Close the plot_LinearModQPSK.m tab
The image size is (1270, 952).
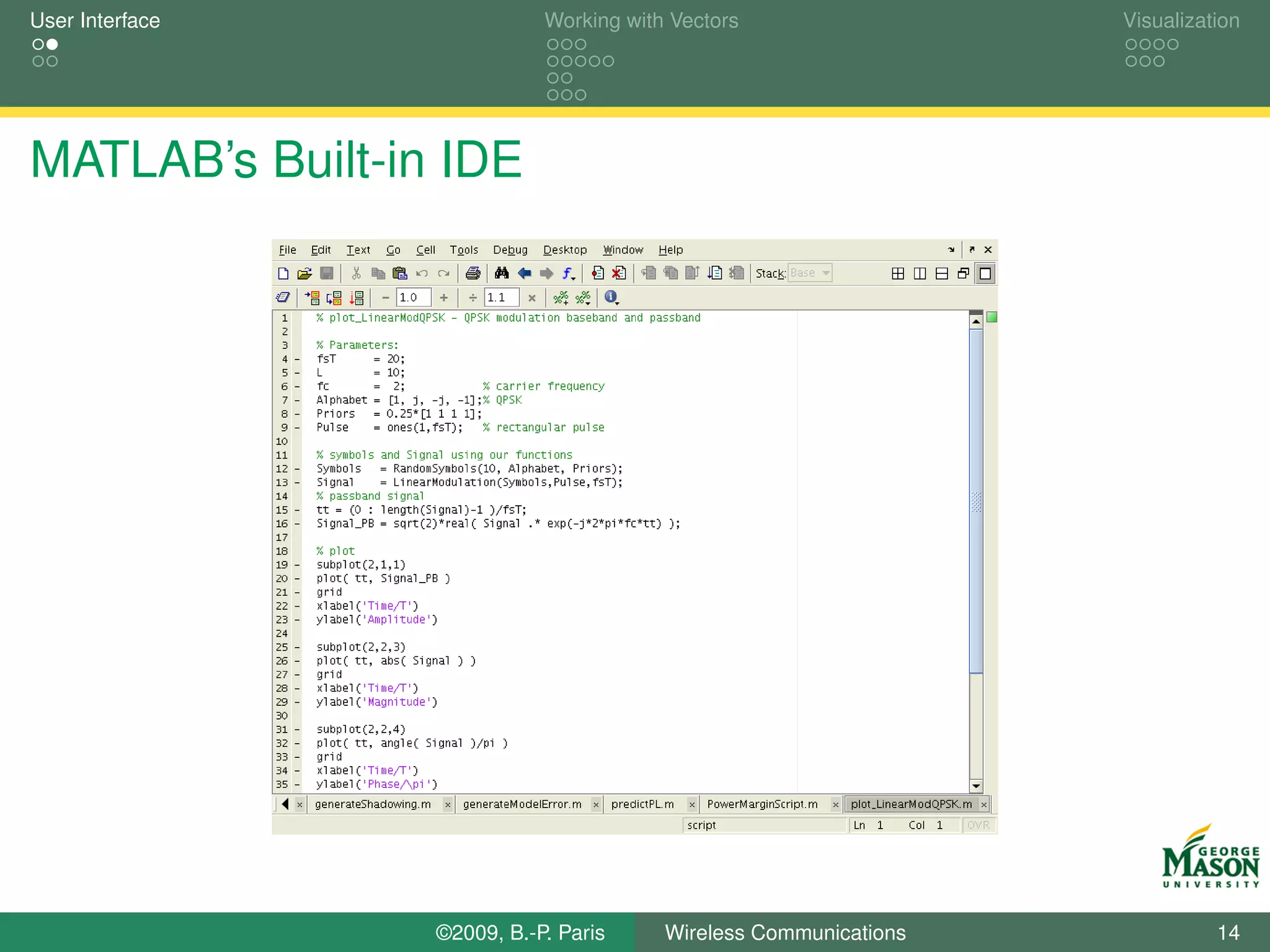tap(984, 805)
